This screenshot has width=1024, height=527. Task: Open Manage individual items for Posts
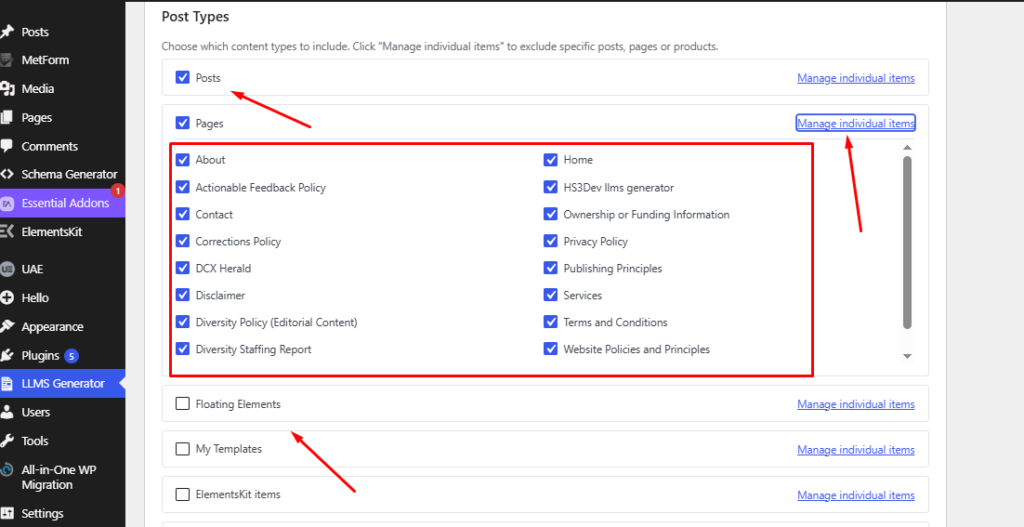pyautogui.click(x=856, y=78)
